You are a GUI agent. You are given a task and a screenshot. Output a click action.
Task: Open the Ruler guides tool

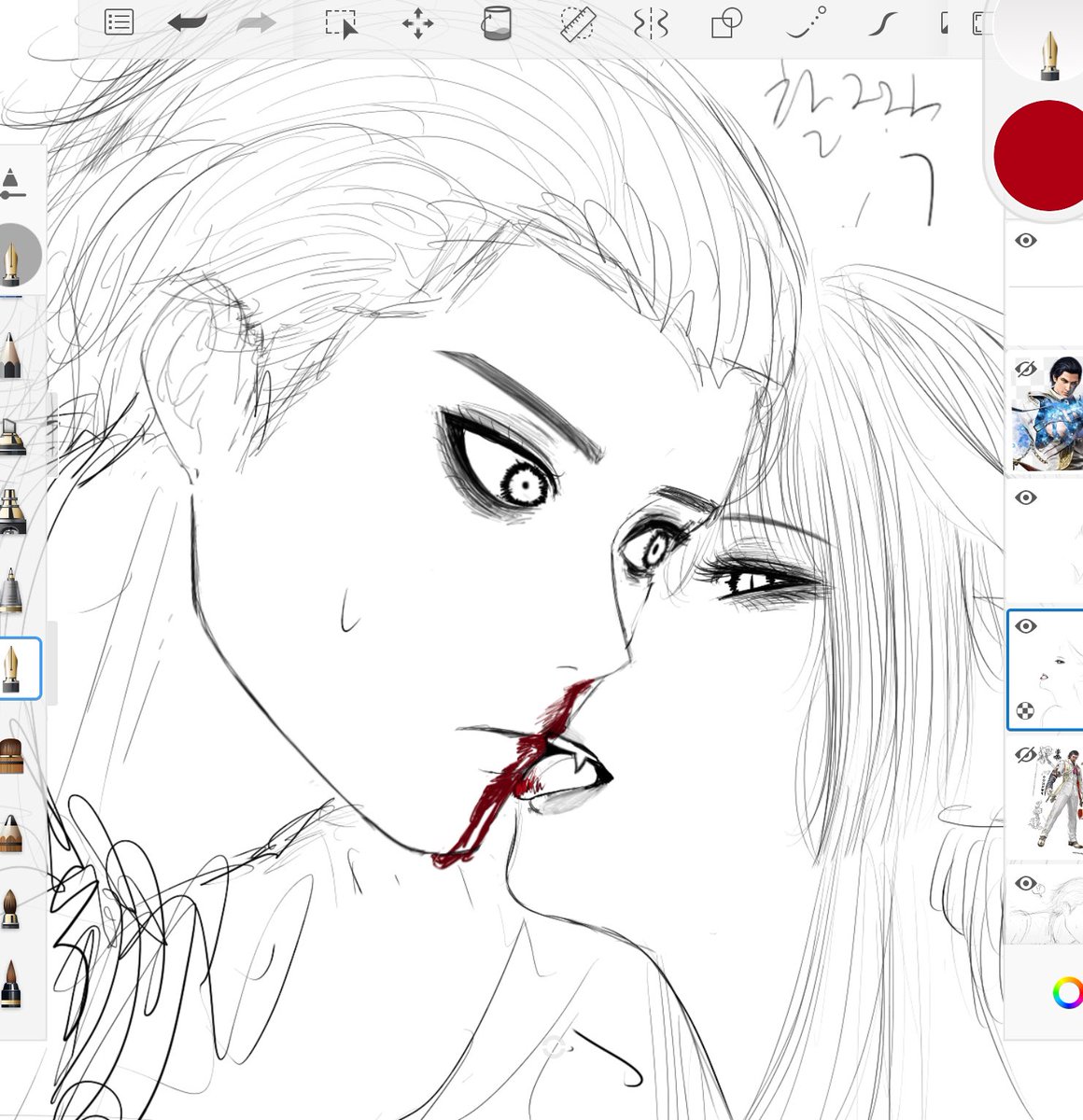pyautogui.click(x=578, y=24)
